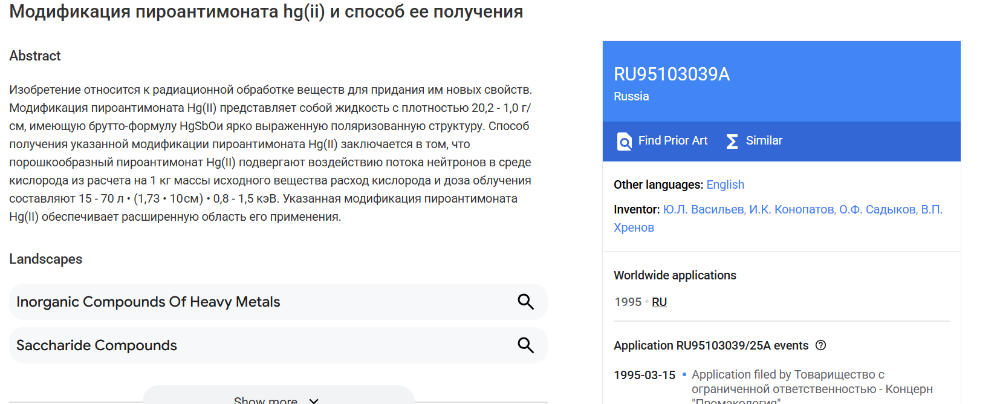
Task: Select the Saccharide Compounds landscape label
Action: pyautogui.click(x=97, y=346)
